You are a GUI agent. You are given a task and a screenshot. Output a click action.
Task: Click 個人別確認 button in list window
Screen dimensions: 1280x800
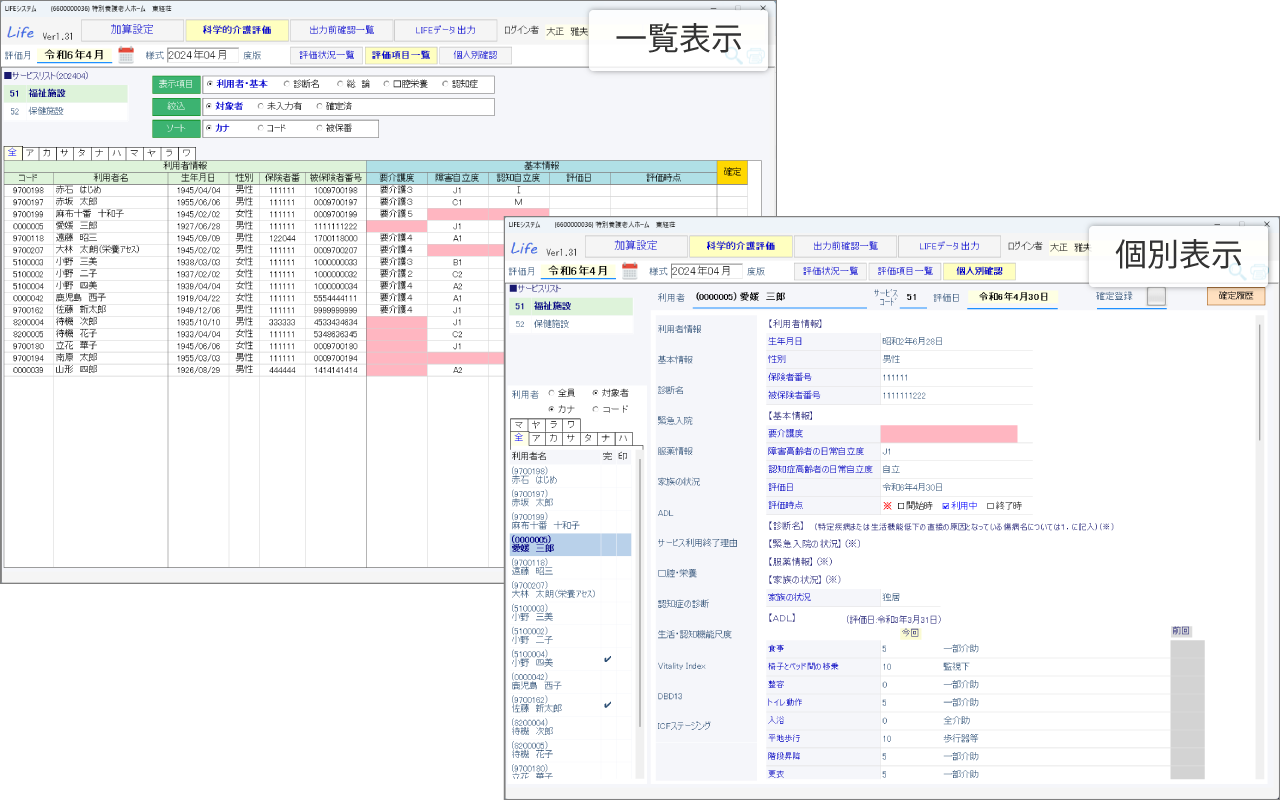(x=475, y=55)
